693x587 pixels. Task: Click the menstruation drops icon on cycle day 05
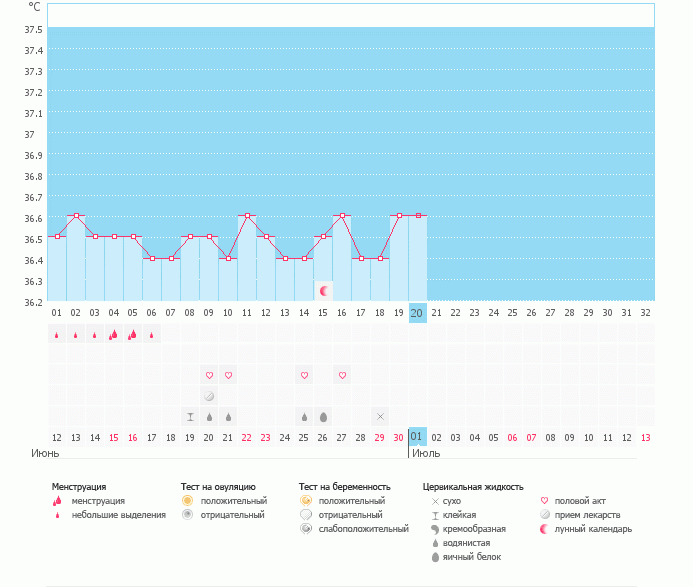[132, 334]
